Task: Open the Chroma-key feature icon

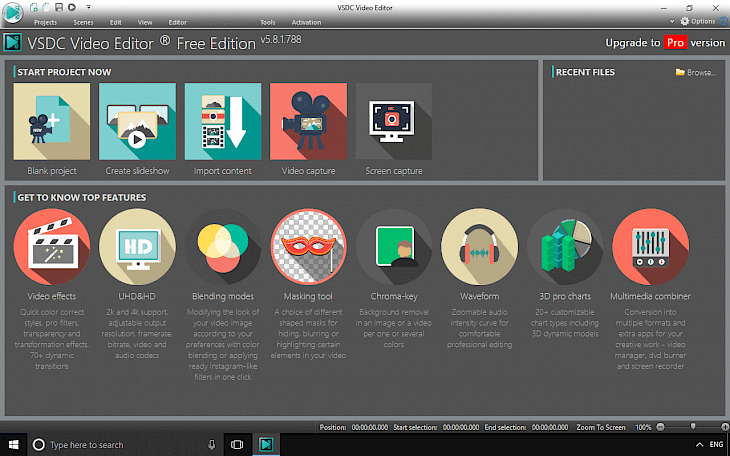Action: (x=394, y=247)
